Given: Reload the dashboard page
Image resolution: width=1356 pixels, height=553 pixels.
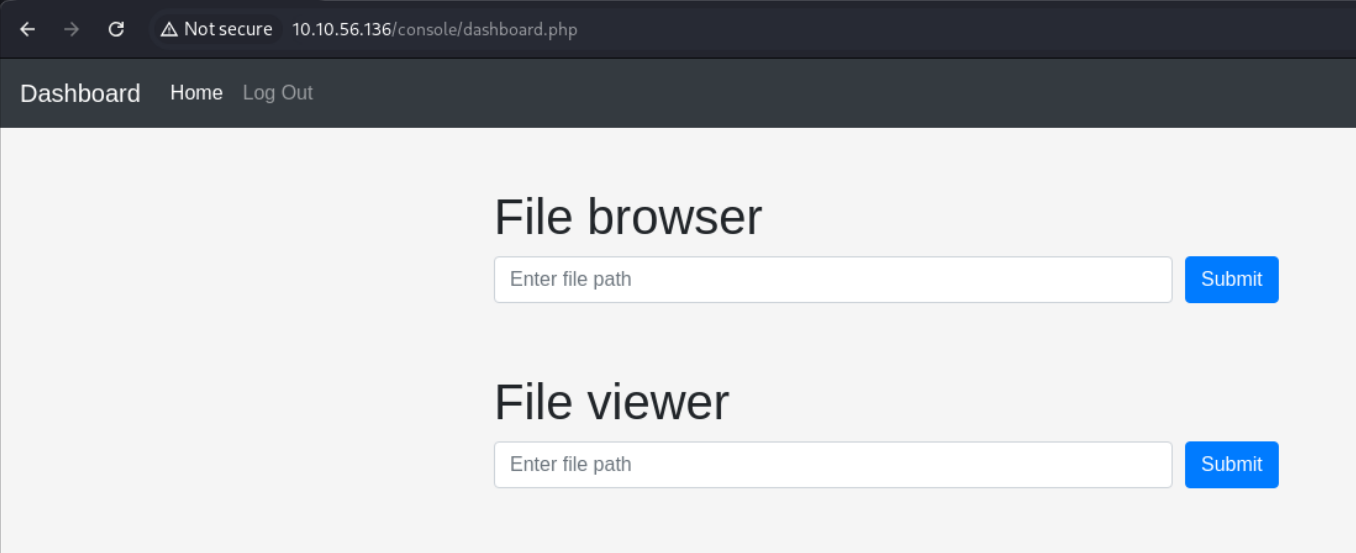Looking at the screenshot, I should [116, 29].
